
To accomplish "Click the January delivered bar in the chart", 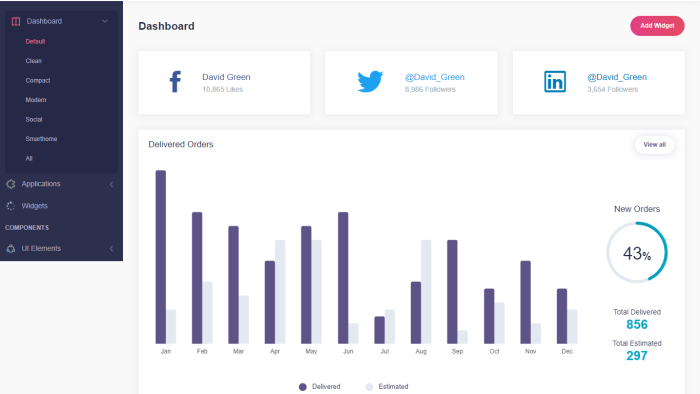I will pos(161,257).
